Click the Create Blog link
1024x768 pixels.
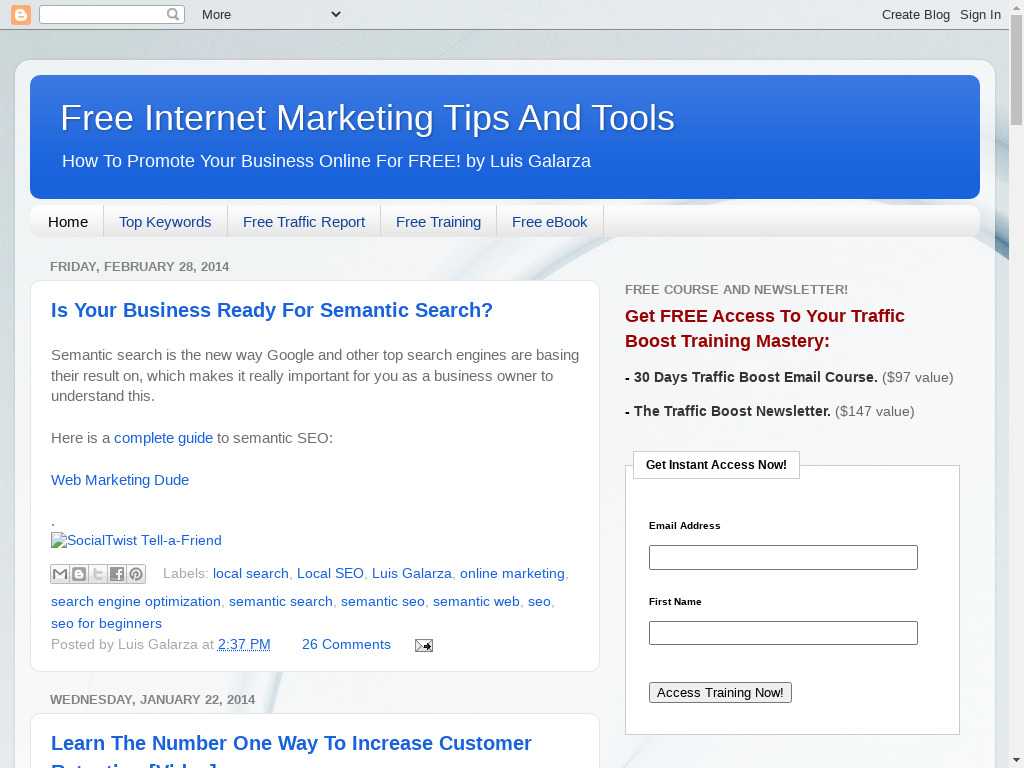[x=916, y=14]
